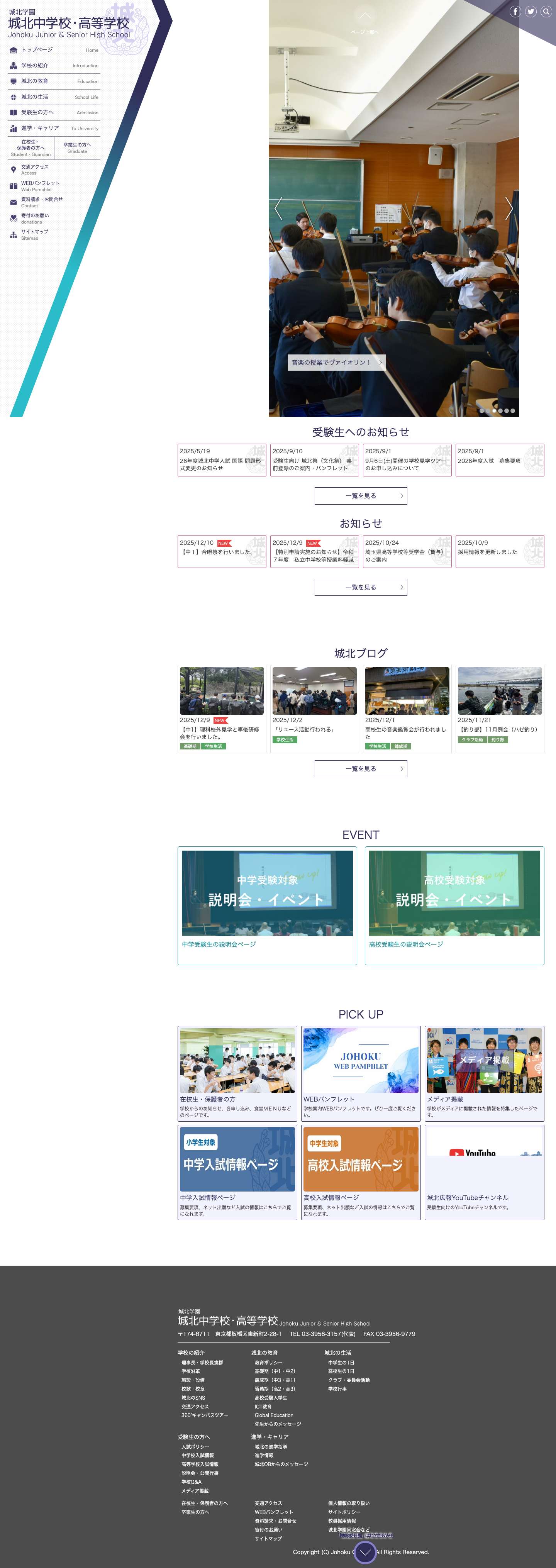Open the 高校入試情報ページ banner

[x=361, y=1159]
